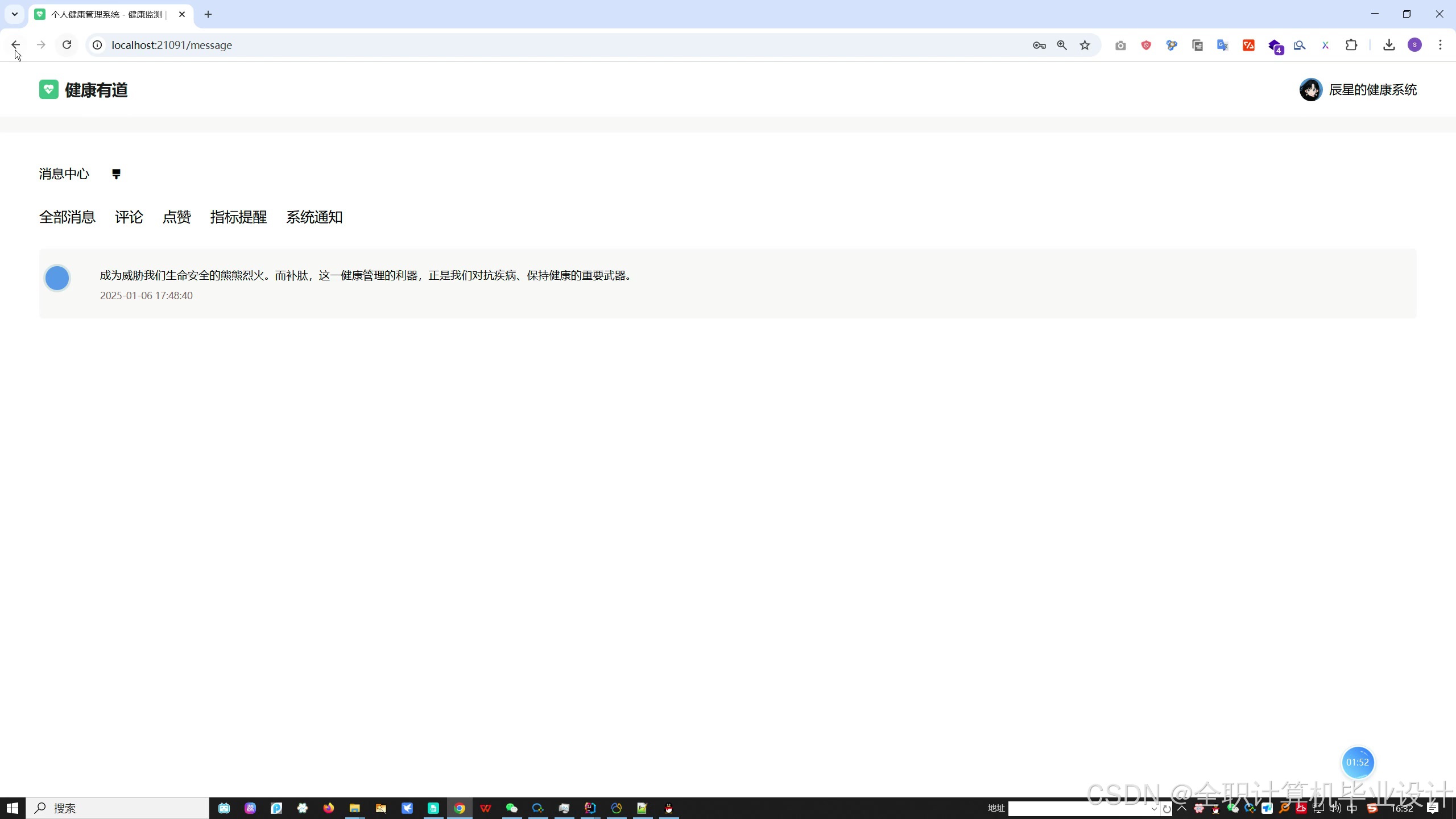Click the bookmark star icon

point(1085,45)
